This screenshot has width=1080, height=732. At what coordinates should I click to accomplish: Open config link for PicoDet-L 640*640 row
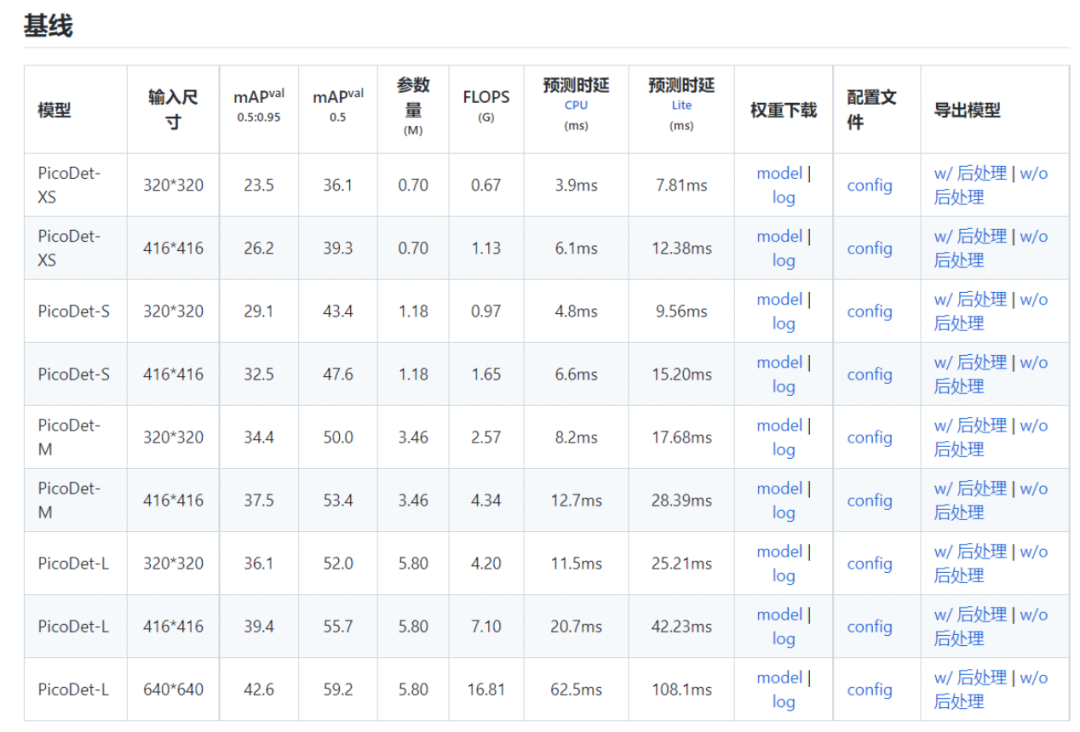(x=869, y=689)
